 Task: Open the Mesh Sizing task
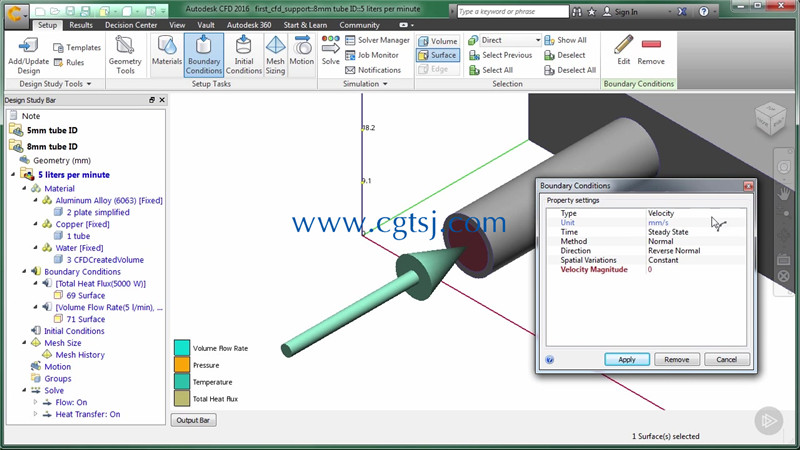275,55
